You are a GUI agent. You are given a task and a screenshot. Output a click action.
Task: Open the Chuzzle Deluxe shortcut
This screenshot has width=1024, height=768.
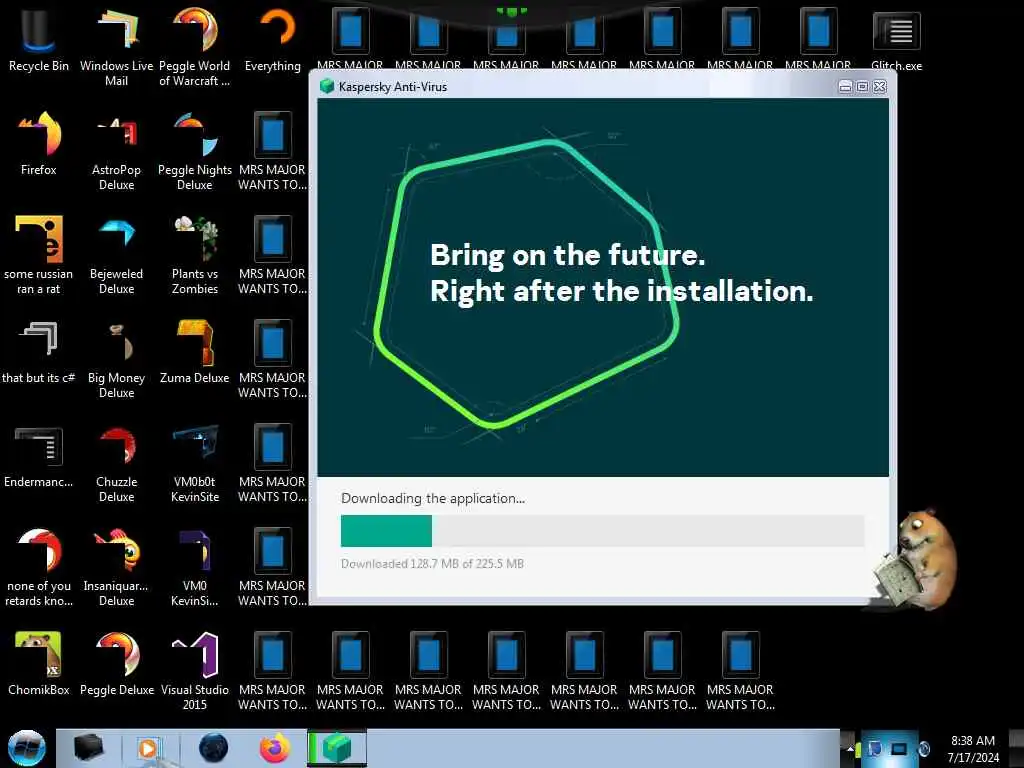tap(116, 463)
